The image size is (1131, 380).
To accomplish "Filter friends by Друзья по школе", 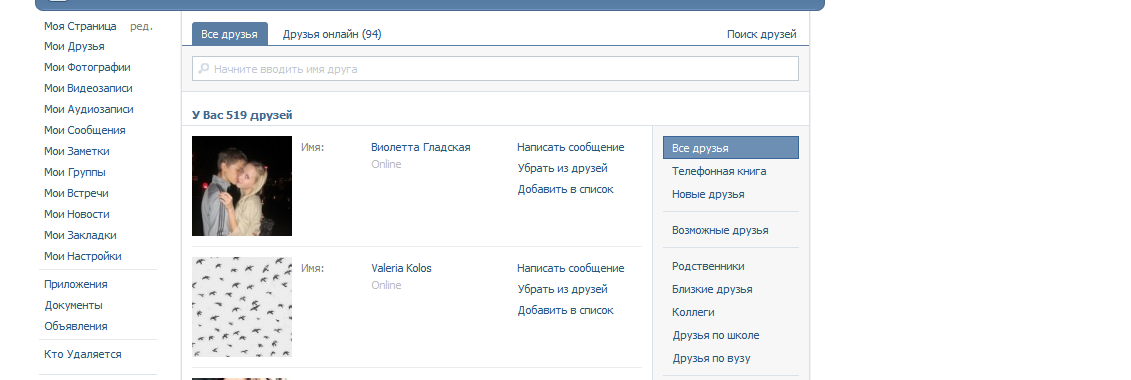I will (716, 335).
